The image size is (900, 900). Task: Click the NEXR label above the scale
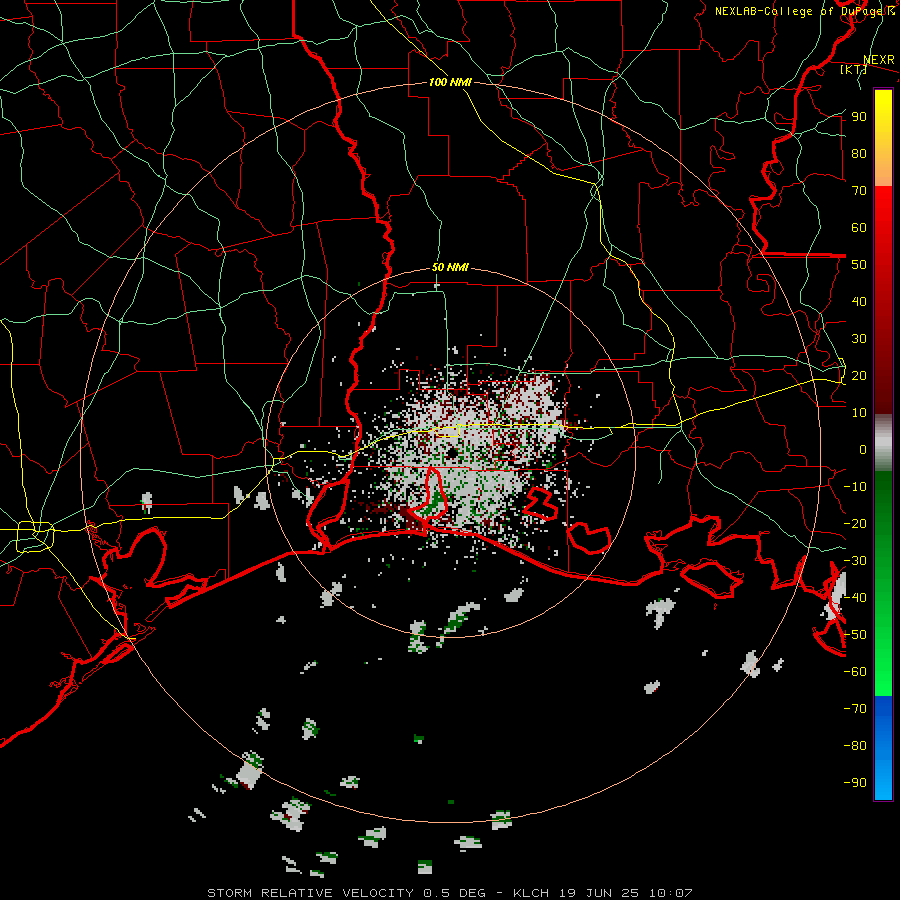point(878,60)
